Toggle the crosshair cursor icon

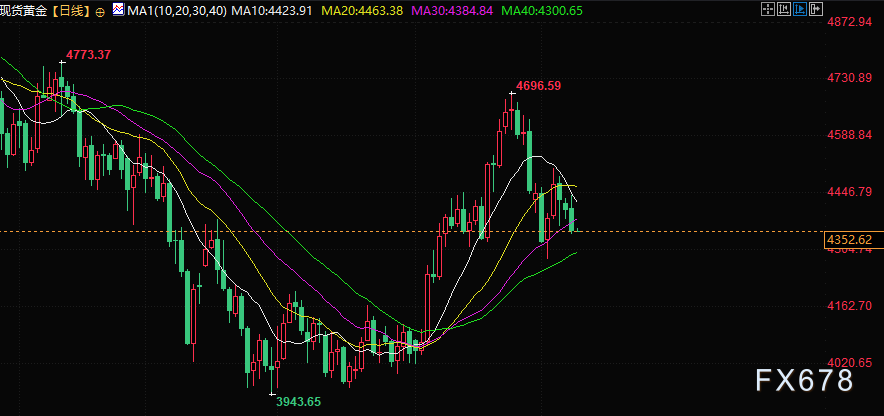coord(768,9)
